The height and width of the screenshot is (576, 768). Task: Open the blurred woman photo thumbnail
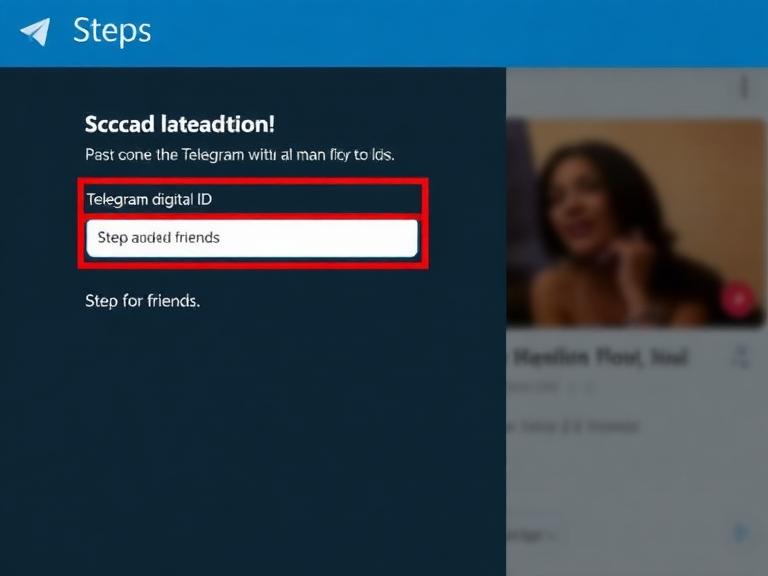tap(635, 221)
